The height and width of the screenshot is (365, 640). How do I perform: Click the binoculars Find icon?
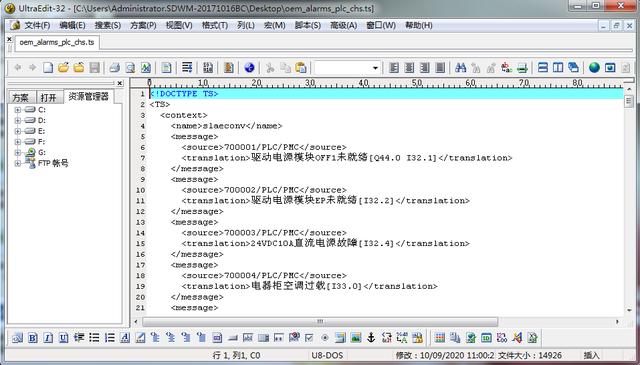pyautogui.click(x=460, y=67)
